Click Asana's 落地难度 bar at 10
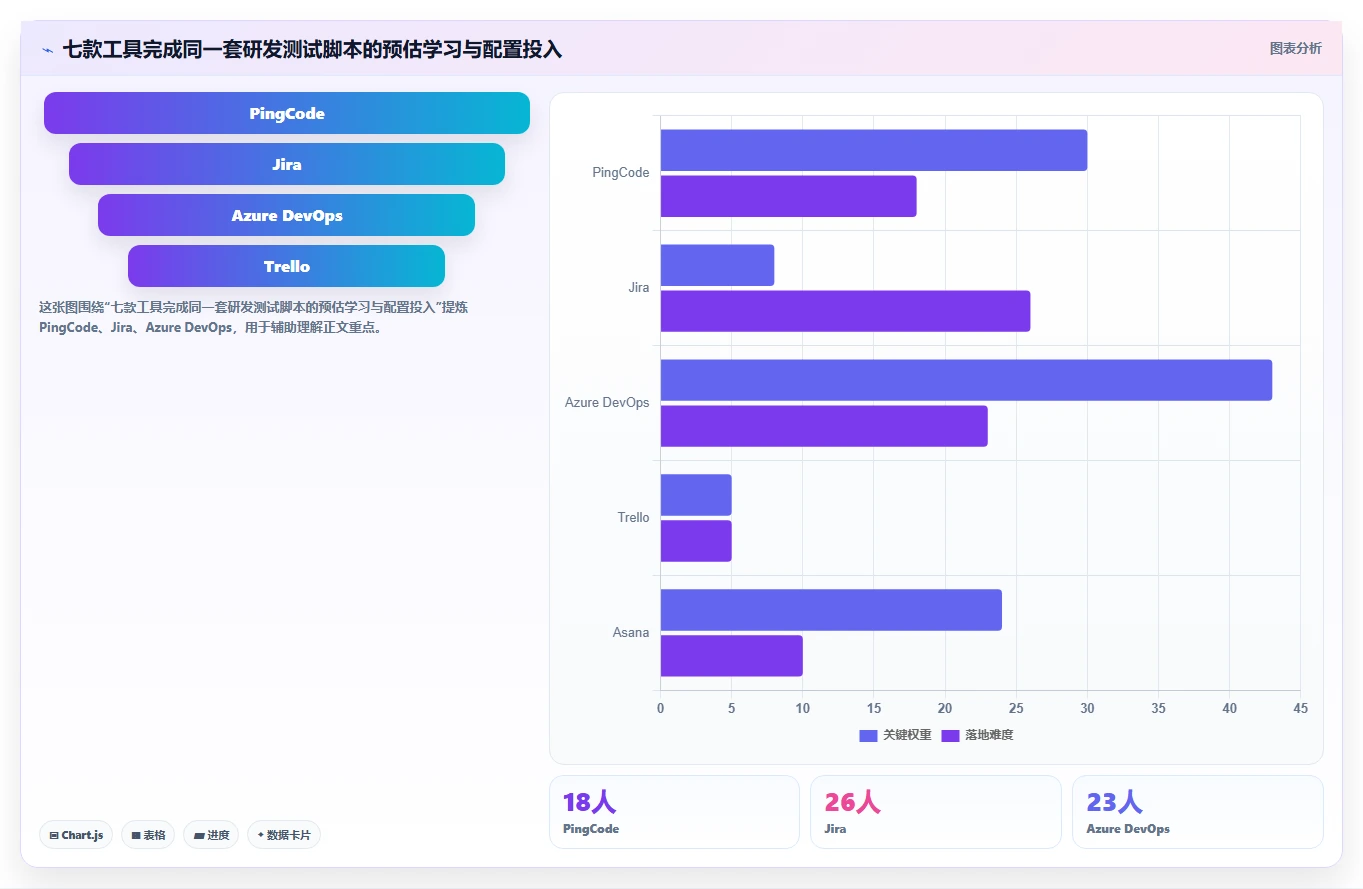 point(731,656)
